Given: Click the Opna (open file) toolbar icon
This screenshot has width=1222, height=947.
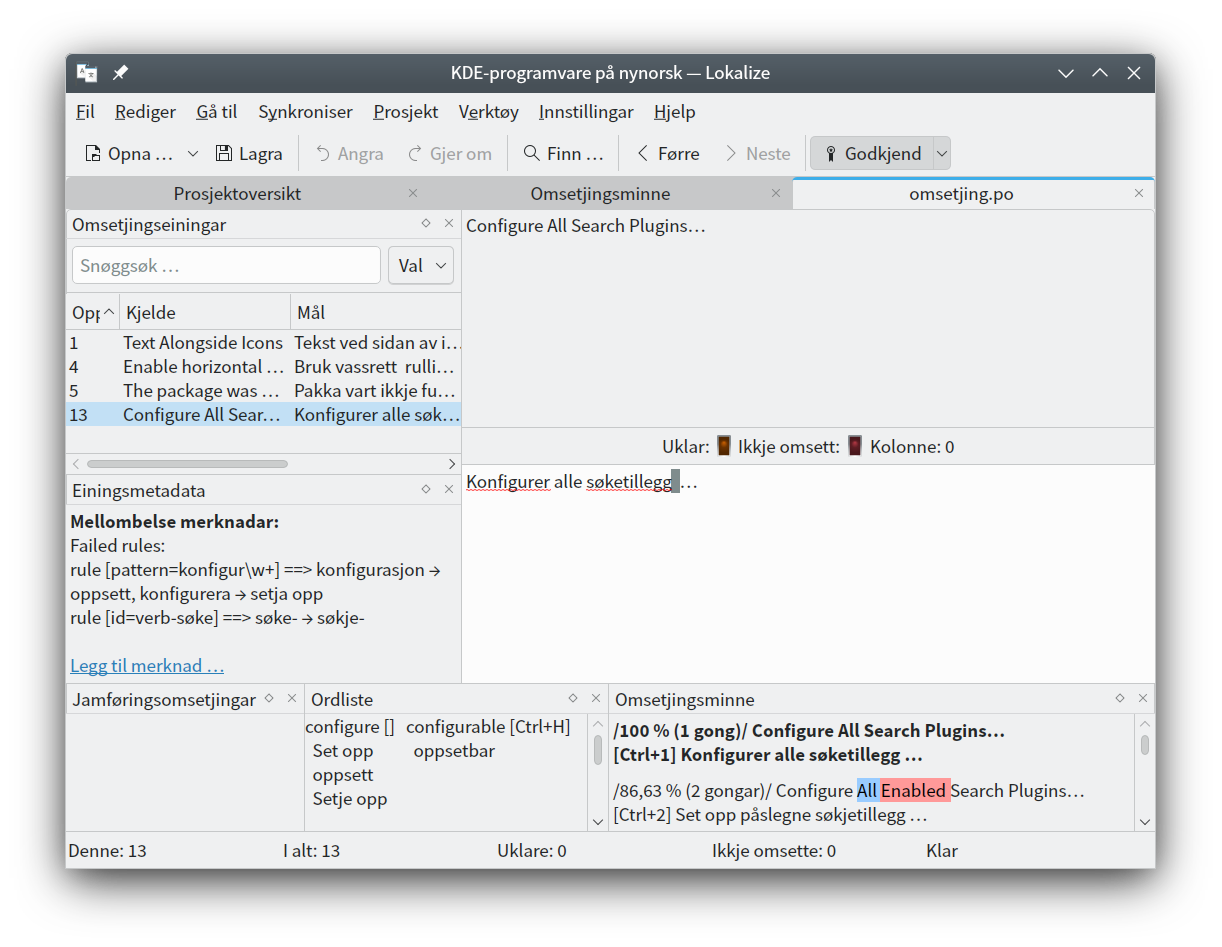Looking at the screenshot, I should [x=94, y=154].
